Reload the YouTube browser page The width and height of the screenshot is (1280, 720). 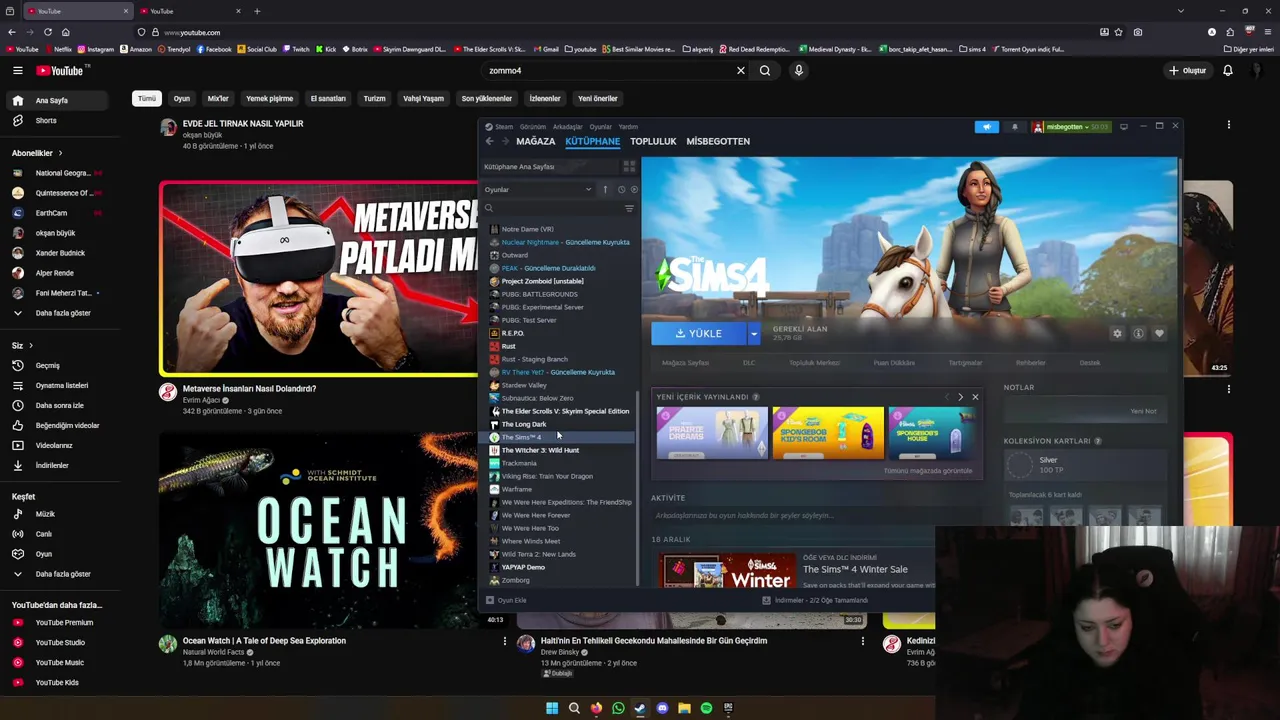(x=47, y=32)
